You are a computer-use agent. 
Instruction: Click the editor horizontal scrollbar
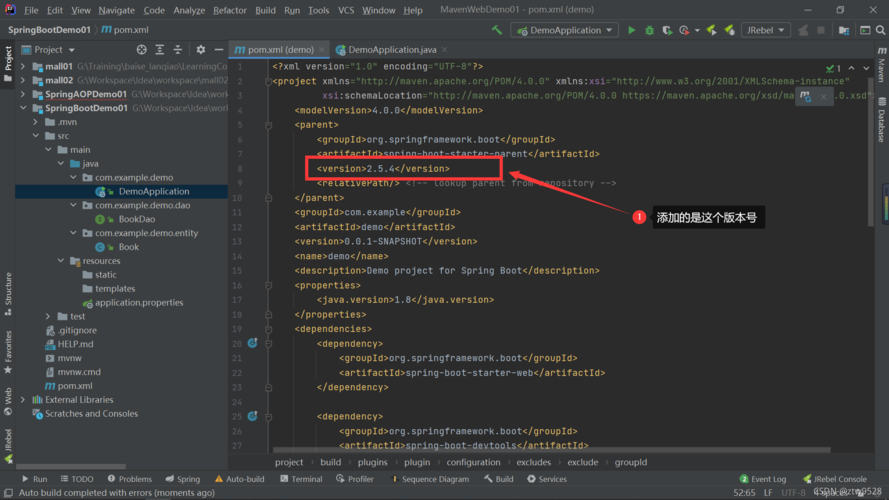(x=552, y=450)
